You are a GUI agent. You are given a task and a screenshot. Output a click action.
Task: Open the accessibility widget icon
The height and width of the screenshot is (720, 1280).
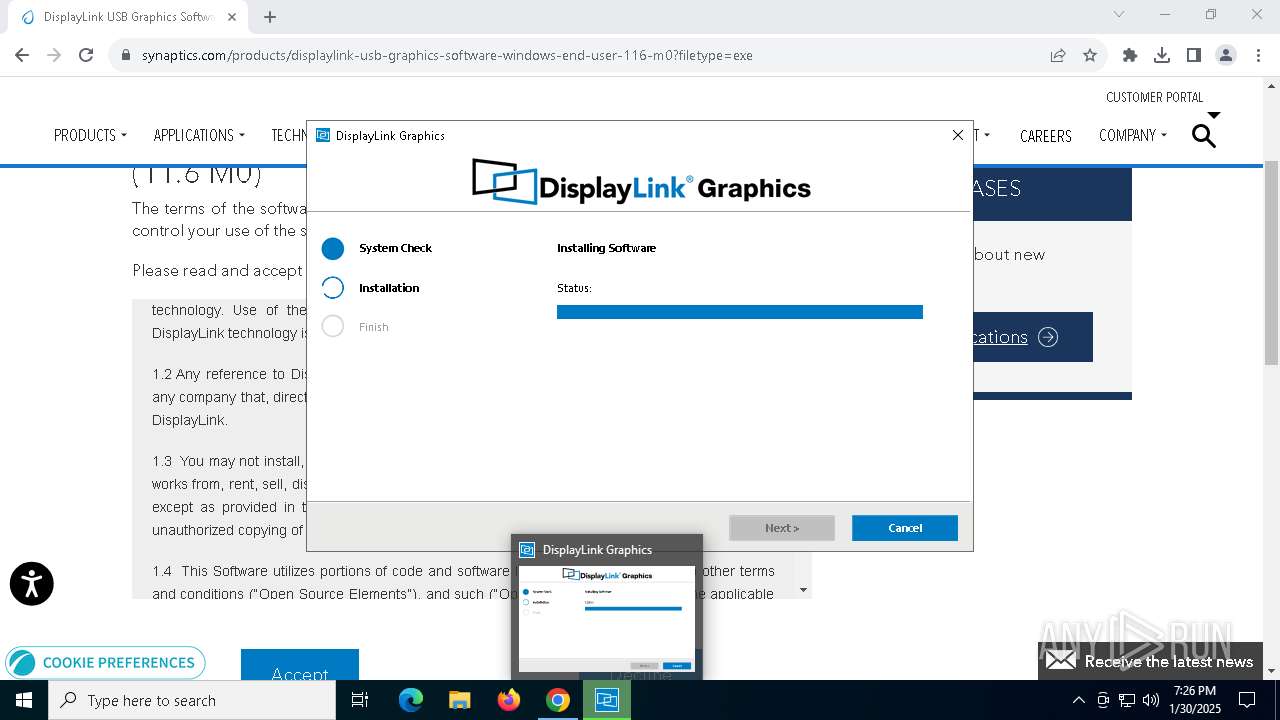click(x=31, y=584)
